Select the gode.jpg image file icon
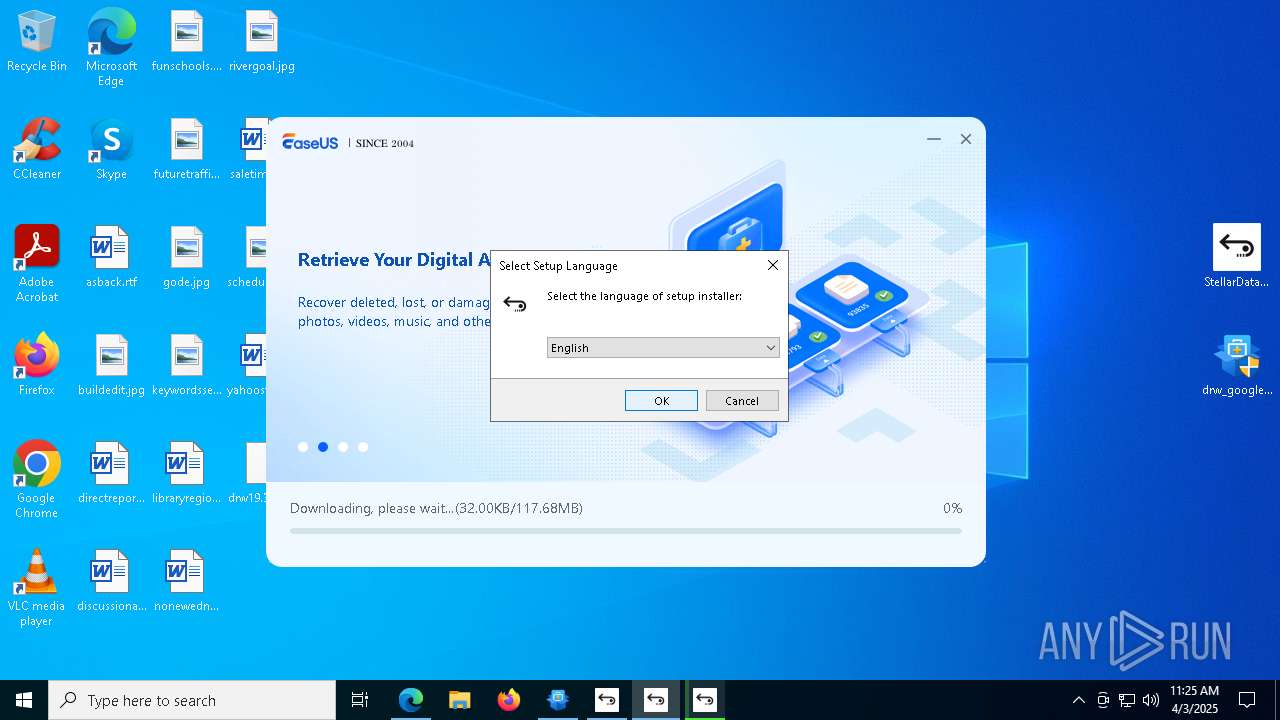 (x=186, y=258)
